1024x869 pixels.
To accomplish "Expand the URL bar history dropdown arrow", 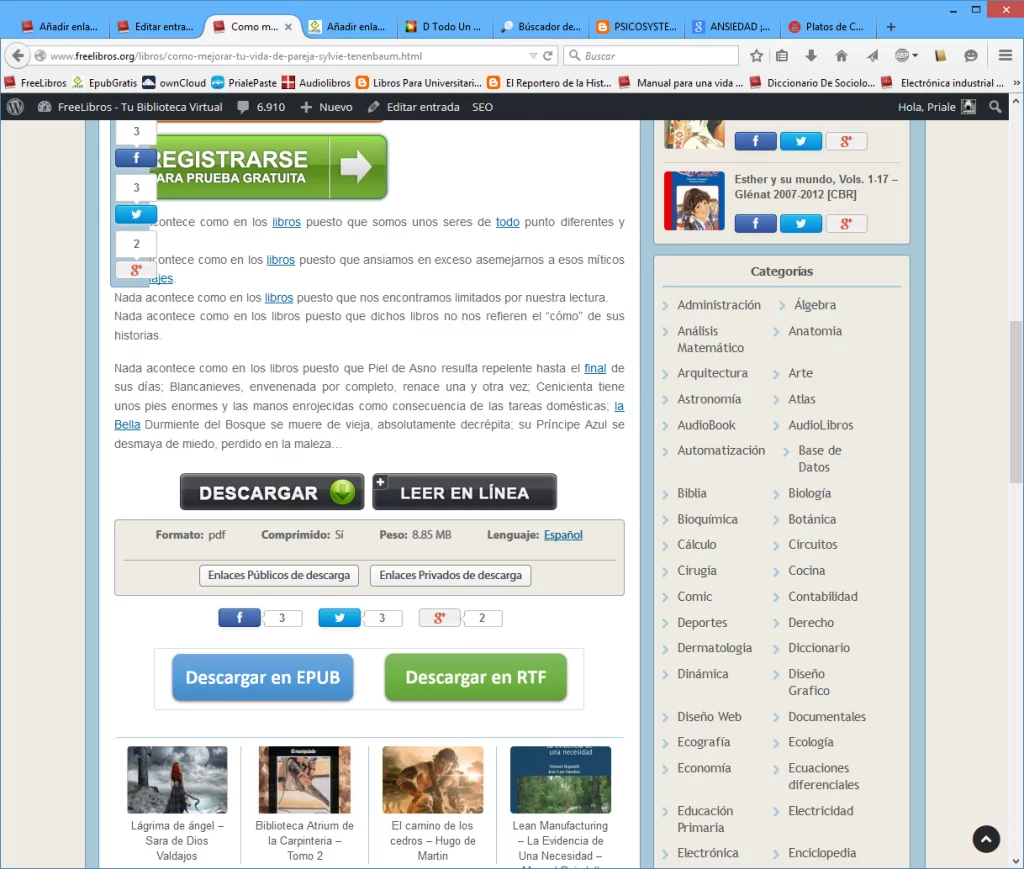I will (x=533, y=56).
